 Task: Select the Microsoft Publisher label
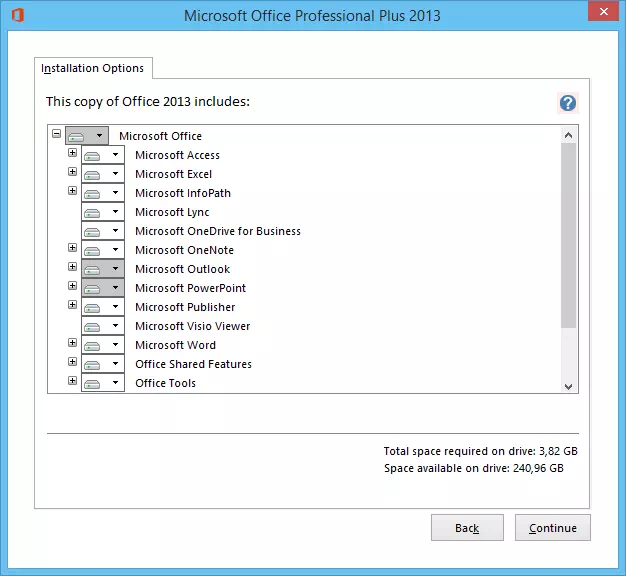point(185,307)
